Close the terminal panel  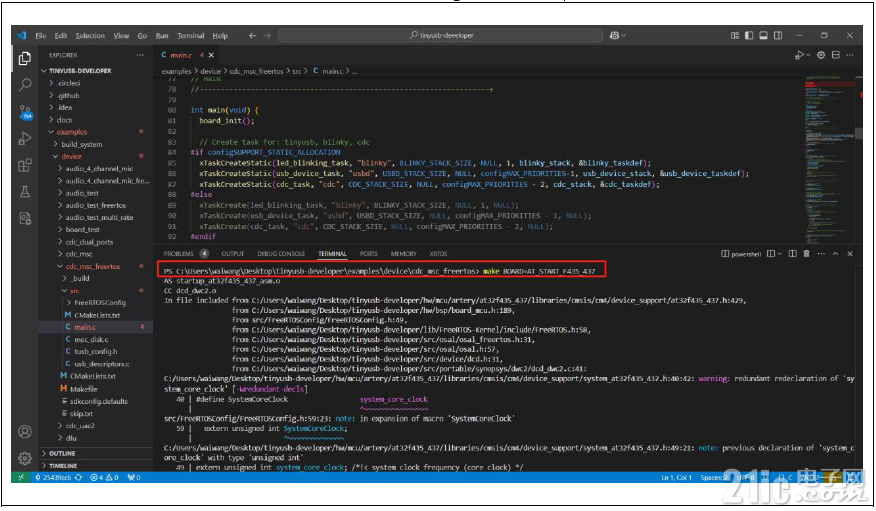tap(850, 254)
